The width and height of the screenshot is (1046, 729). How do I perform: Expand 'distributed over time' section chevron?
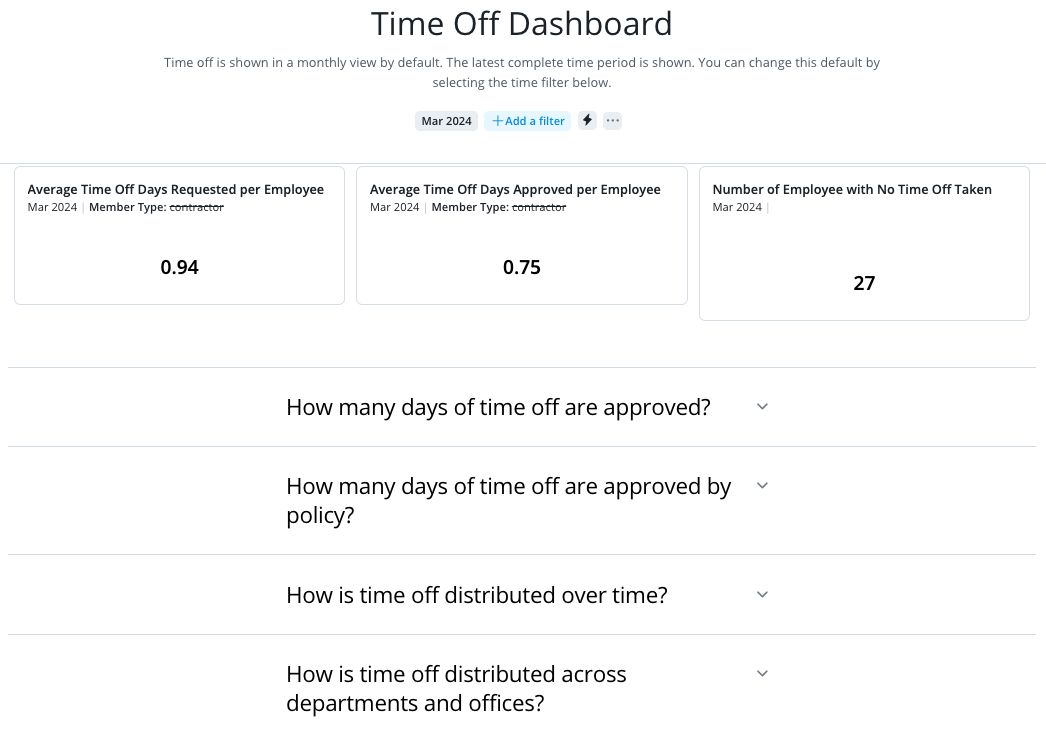[x=762, y=594]
